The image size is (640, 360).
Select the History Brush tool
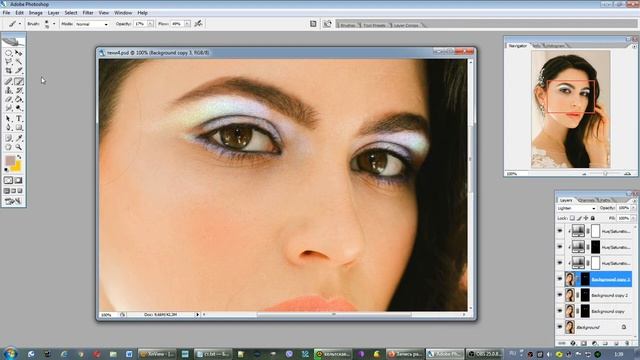(x=19, y=90)
